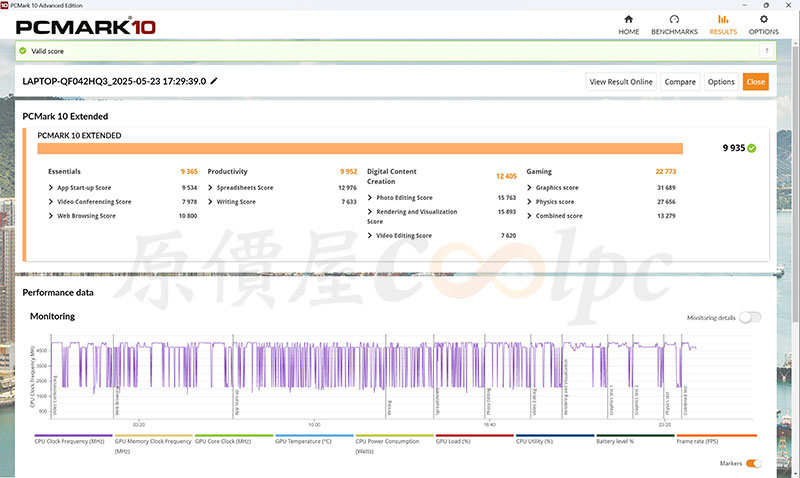Expand App Start-up Score
800x478 pixels.
coord(51,188)
